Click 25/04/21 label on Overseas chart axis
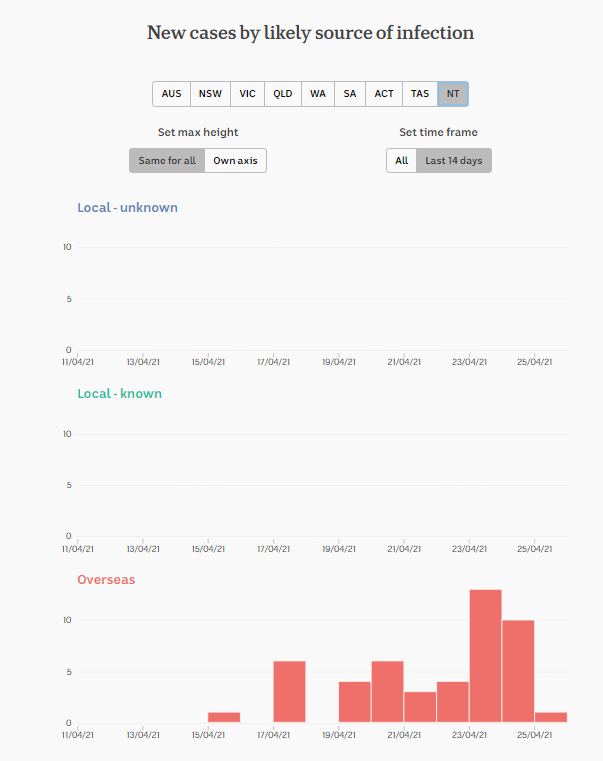Screen dimensions: 603x761 534,735
